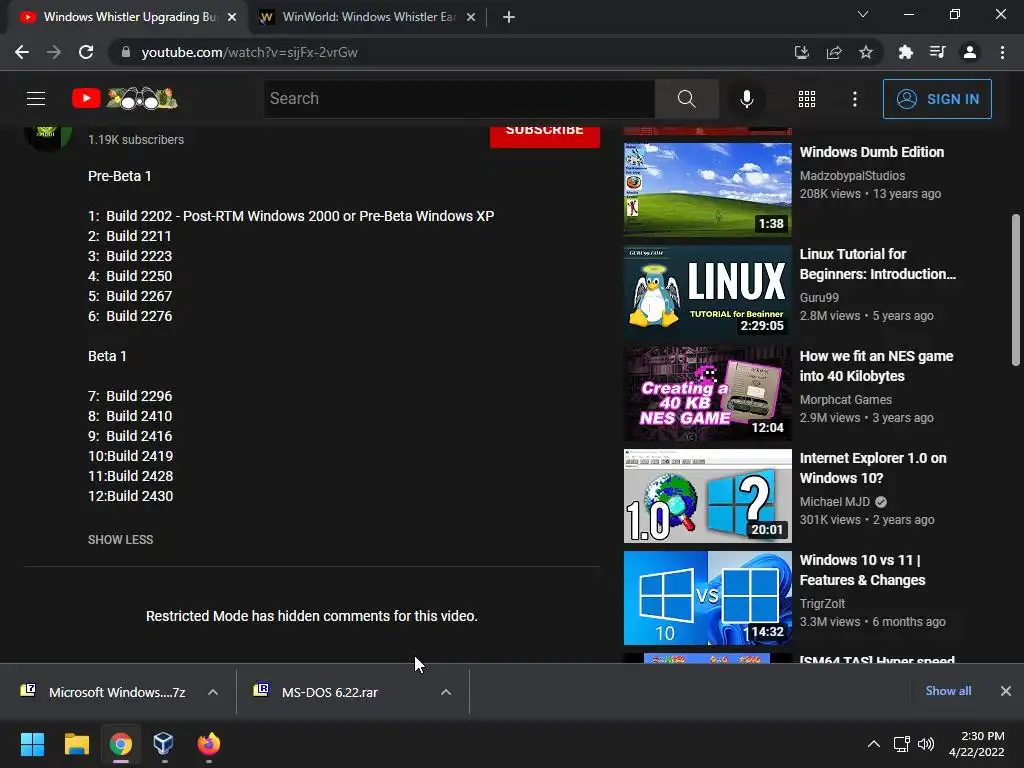Open the Windows Start menu
Image resolution: width=1024 pixels, height=768 pixels.
[x=32, y=744]
